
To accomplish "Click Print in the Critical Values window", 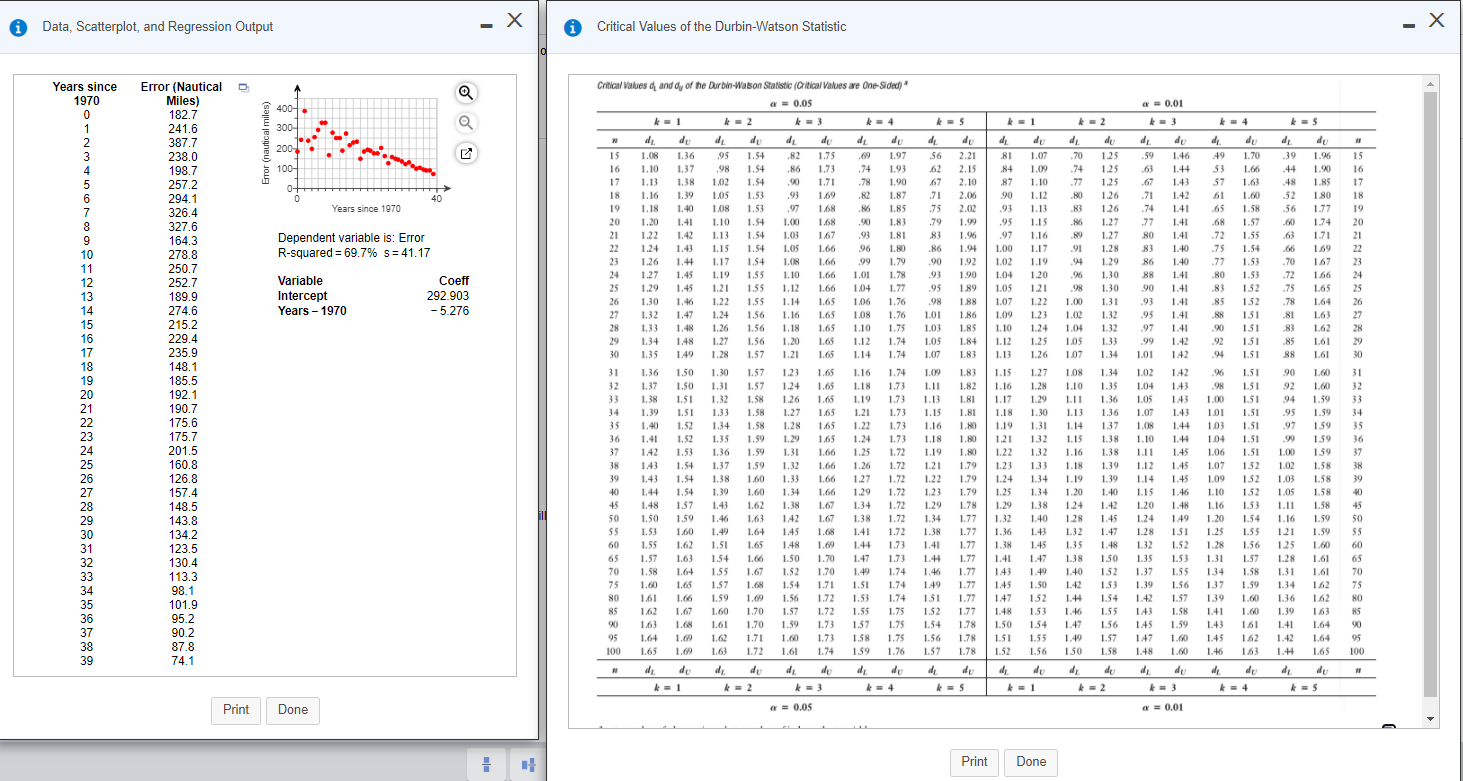I will [x=974, y=761].
